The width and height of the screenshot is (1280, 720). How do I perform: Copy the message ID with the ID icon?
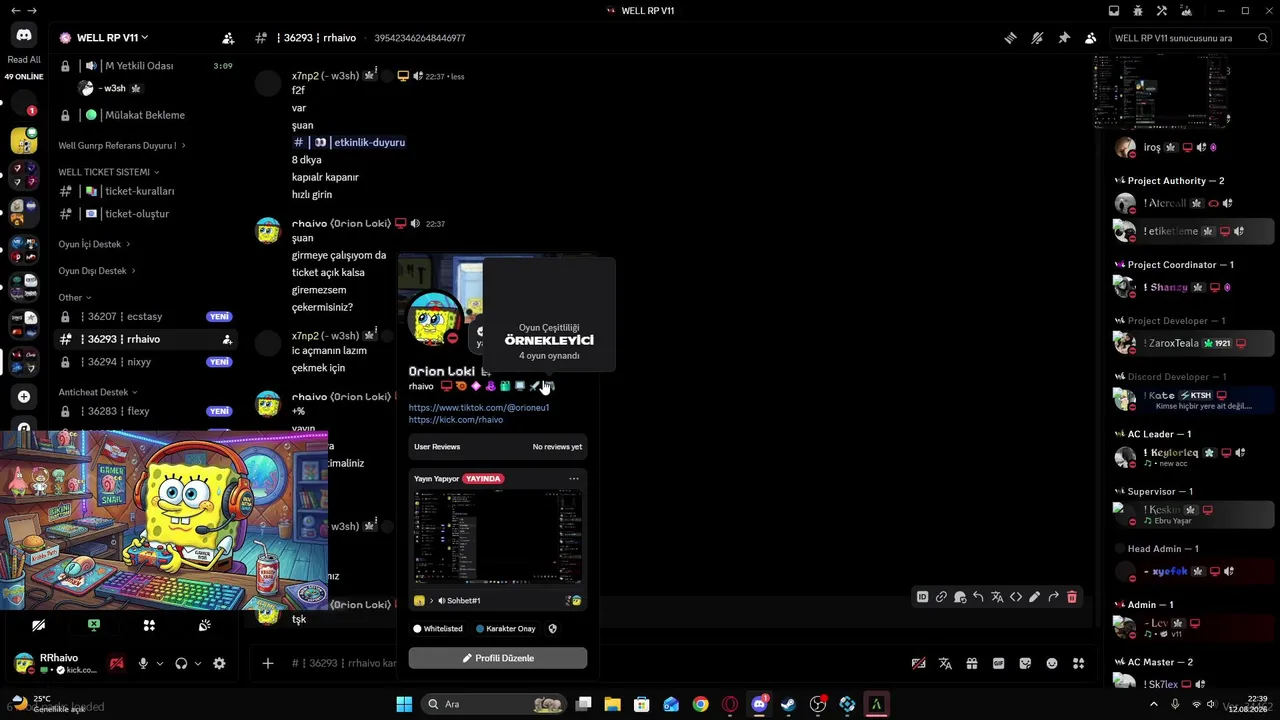(x=922, y=597)
